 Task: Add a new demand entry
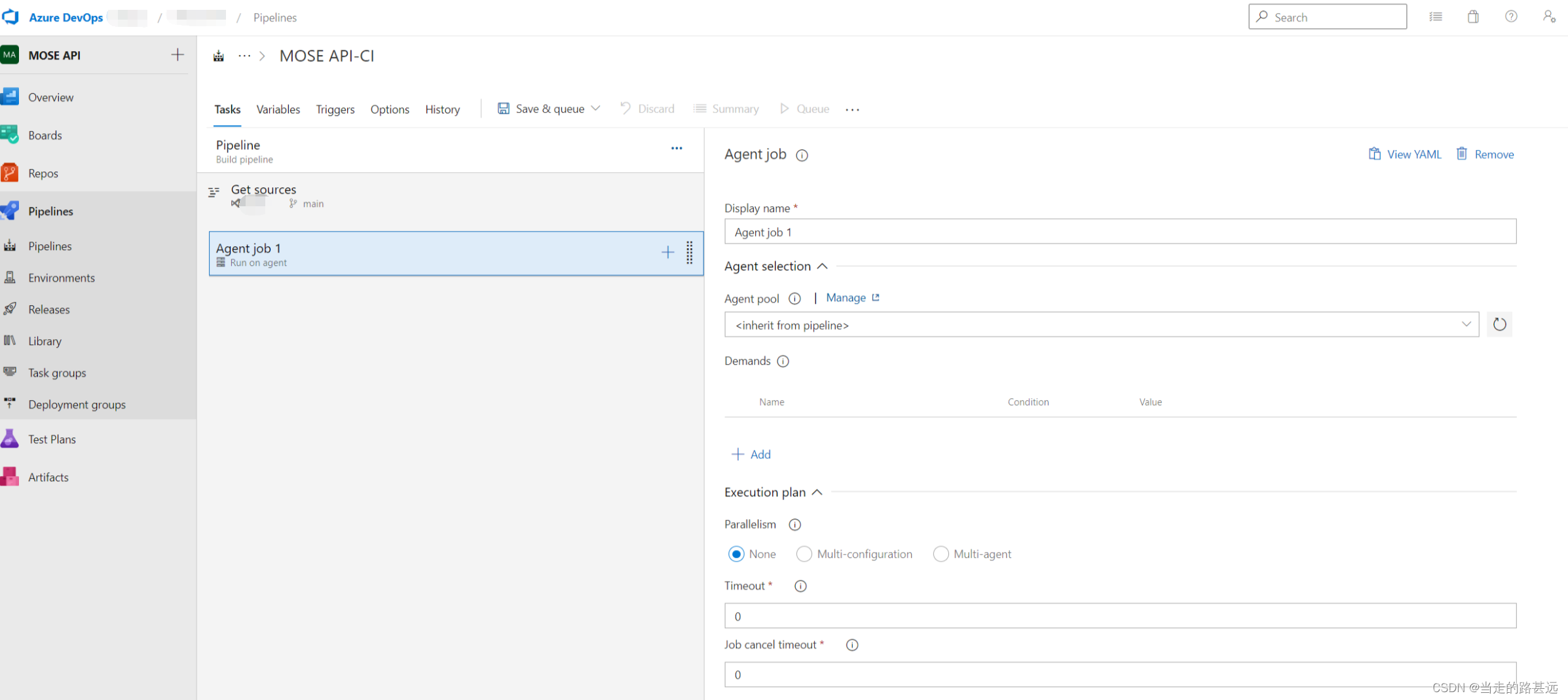(x=751, y=454)
